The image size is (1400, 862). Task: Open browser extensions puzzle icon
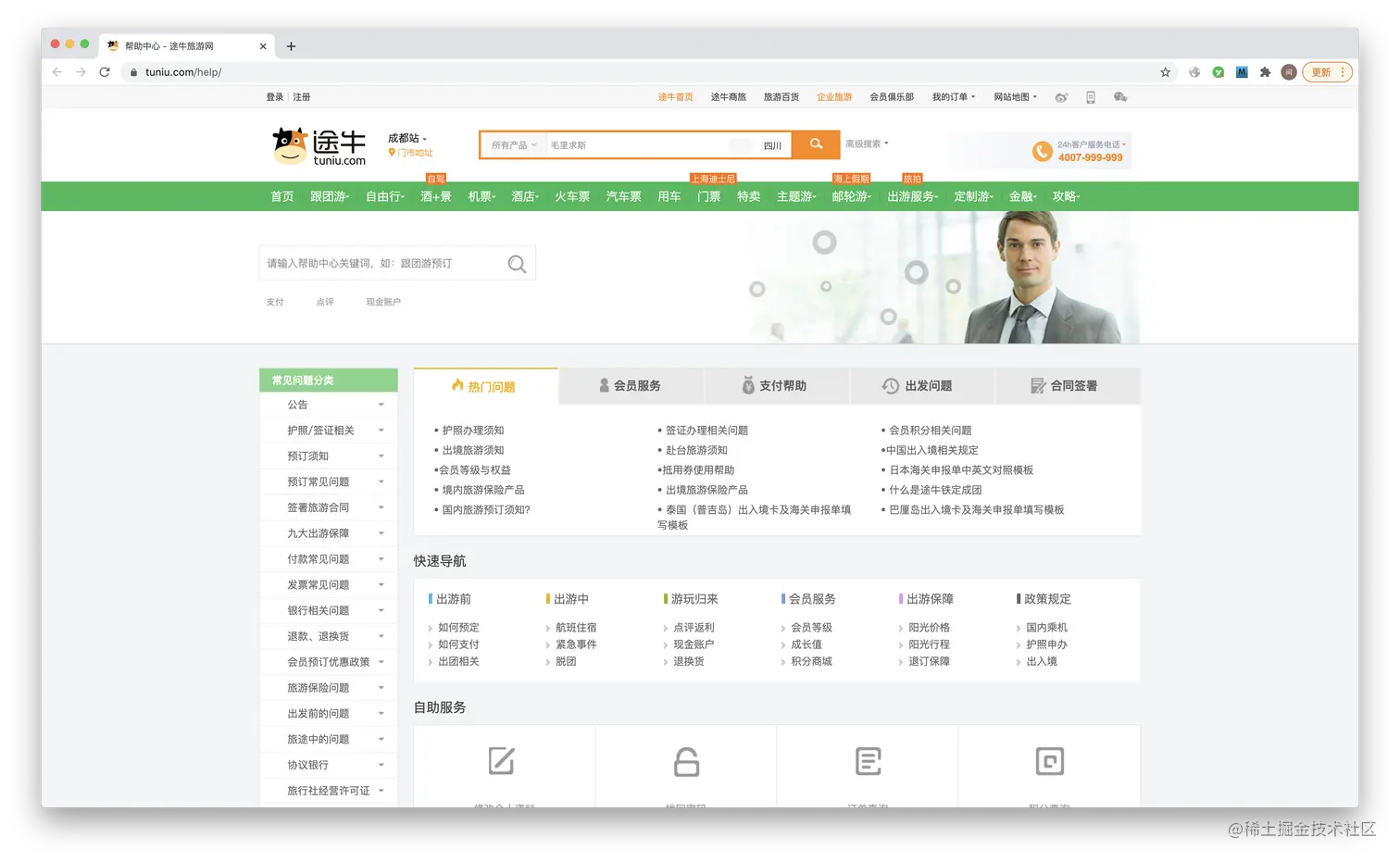tap(1265, 72)
